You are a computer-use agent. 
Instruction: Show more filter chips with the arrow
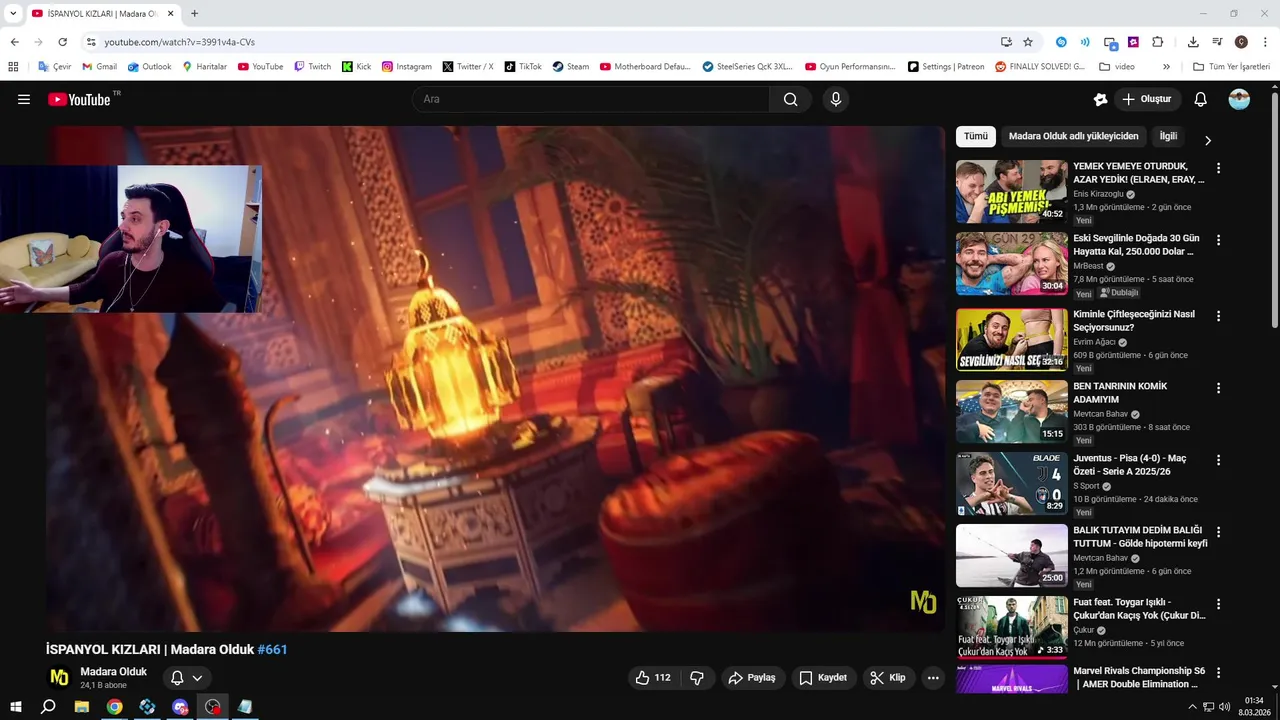[1207, 141]
